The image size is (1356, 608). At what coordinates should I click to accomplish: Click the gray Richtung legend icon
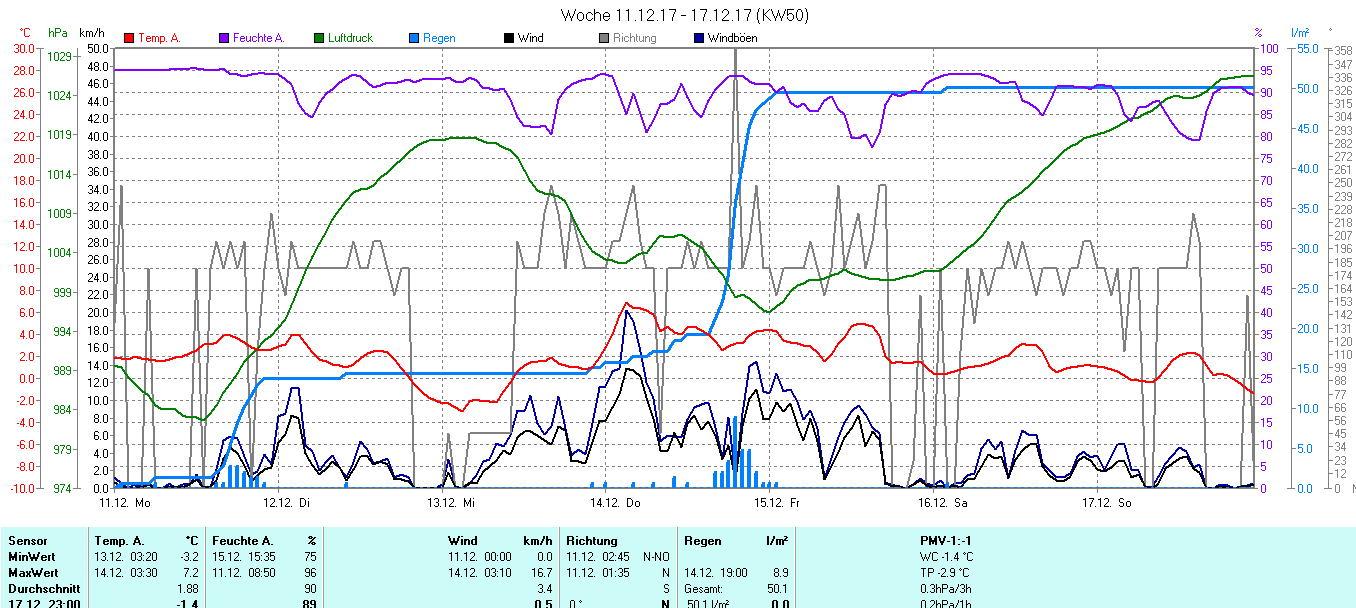604,39
